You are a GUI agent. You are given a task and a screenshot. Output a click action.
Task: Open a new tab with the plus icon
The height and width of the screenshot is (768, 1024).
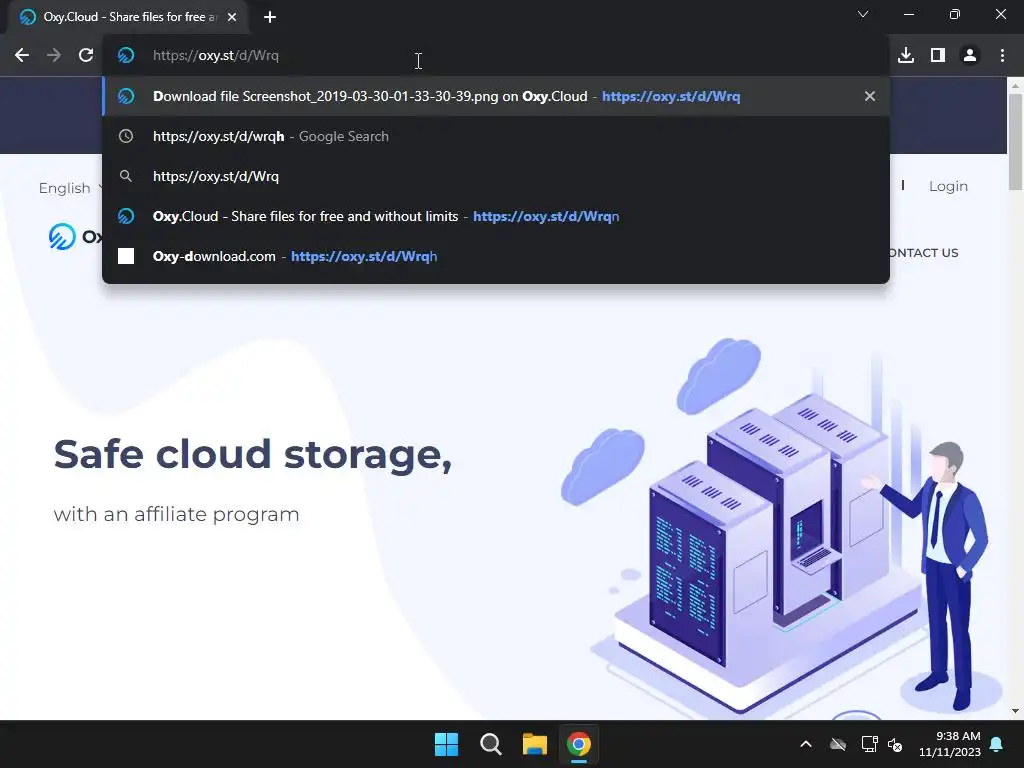point(270,17)
